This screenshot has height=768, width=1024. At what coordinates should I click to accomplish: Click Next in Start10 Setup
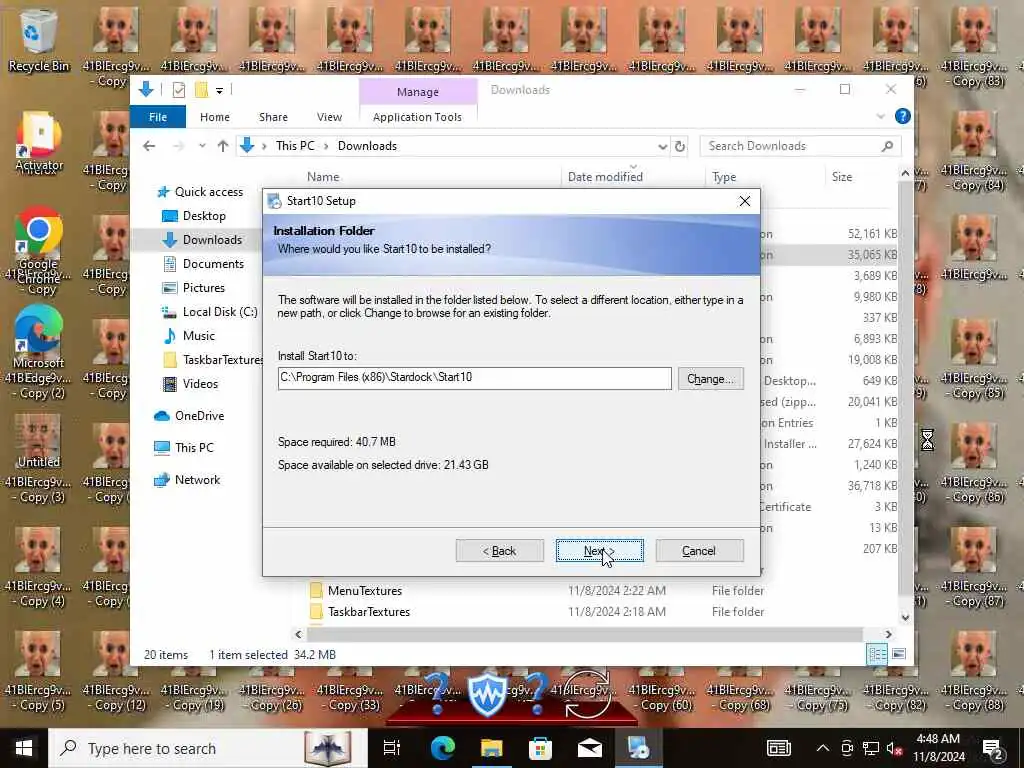[x=599, y=551]
